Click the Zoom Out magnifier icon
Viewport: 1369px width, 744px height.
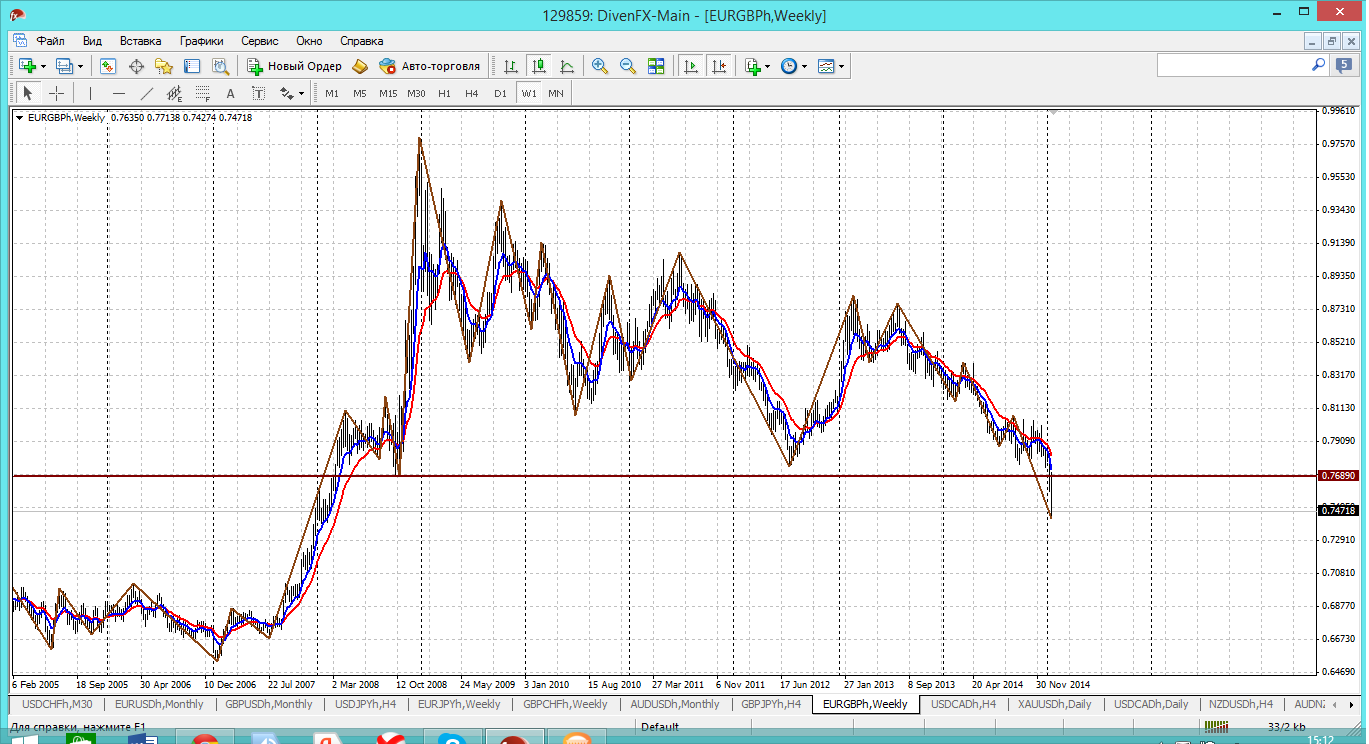click(628, 66)
